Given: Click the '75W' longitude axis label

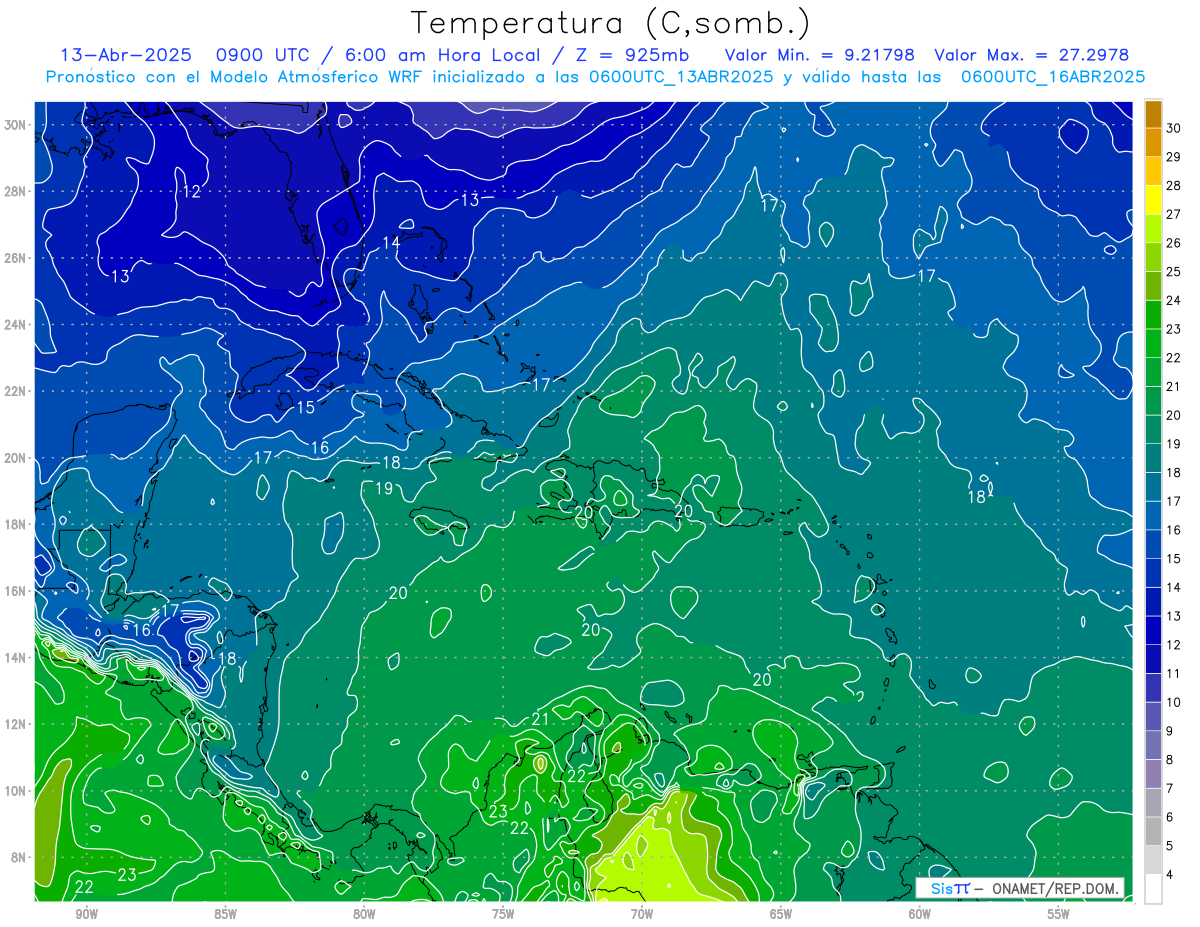Looking at the screenshot, I should [503, 914].
